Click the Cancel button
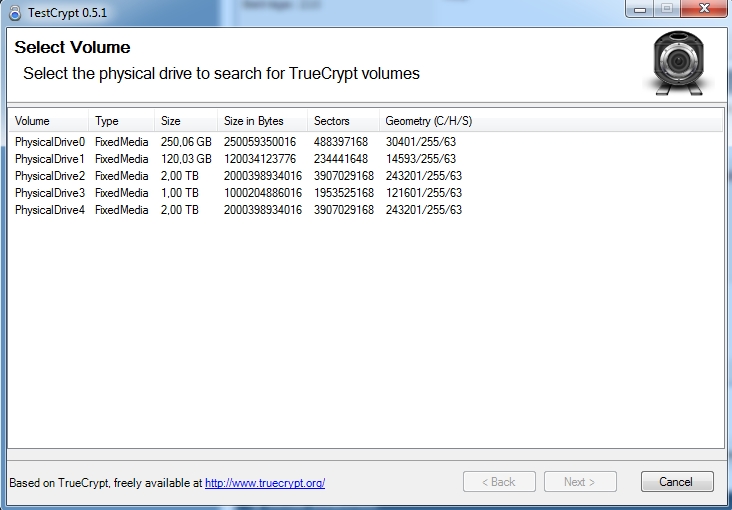 (677, 482)
